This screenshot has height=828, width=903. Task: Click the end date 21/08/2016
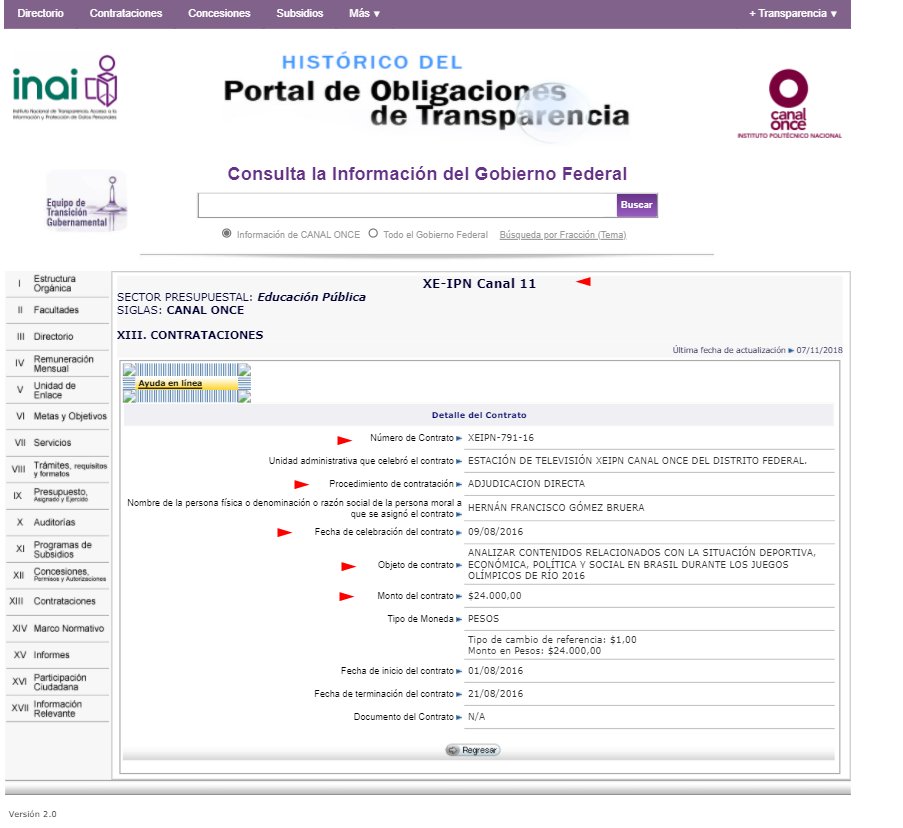pyautogui.click(x=495, y=694)
